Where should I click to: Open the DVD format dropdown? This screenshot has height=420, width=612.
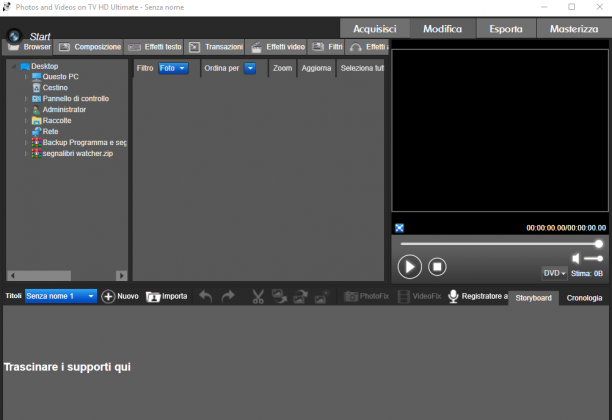click(554, 273)
